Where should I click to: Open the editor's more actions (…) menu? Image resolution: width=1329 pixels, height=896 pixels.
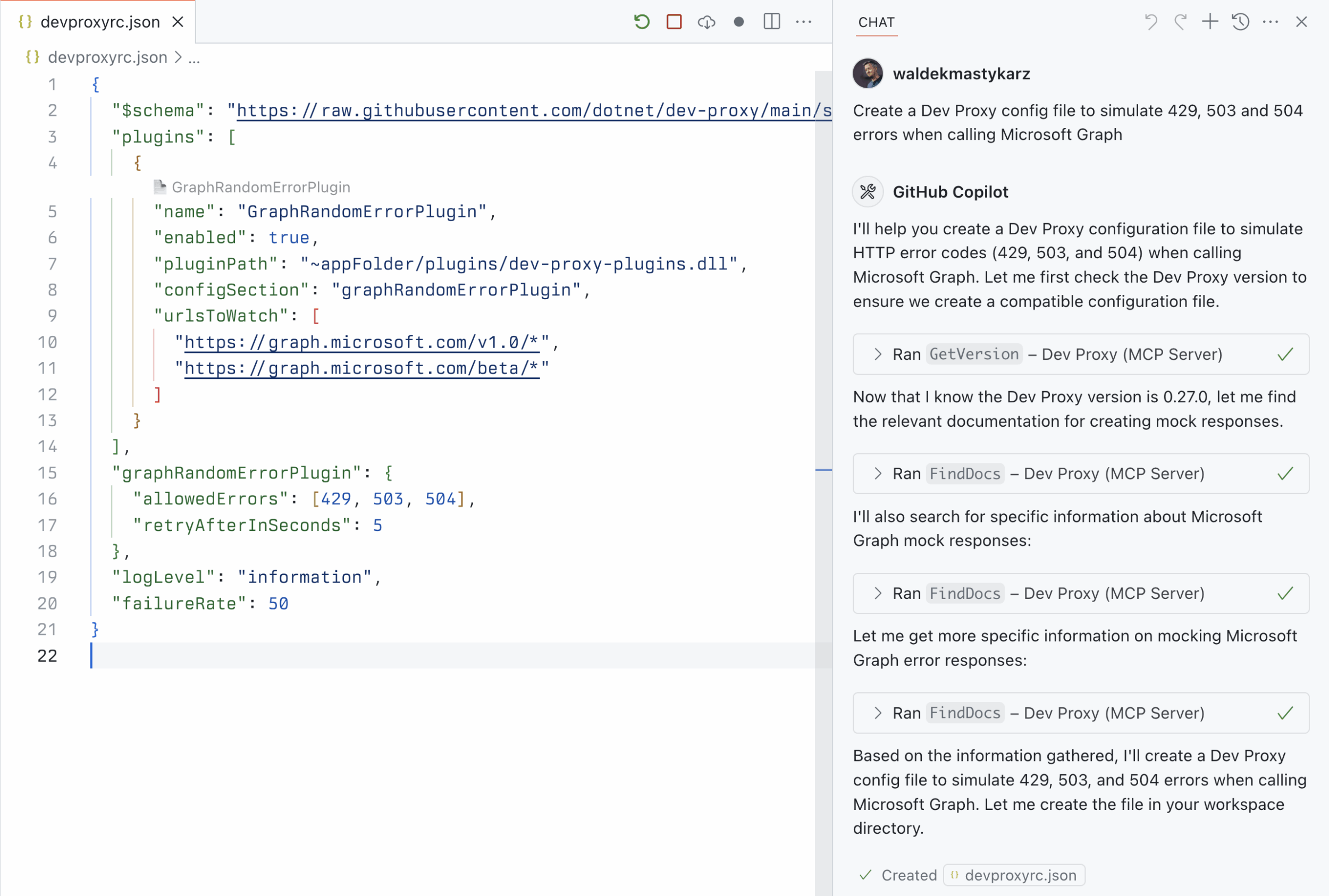pyautogui.click(x=804, y=22)
